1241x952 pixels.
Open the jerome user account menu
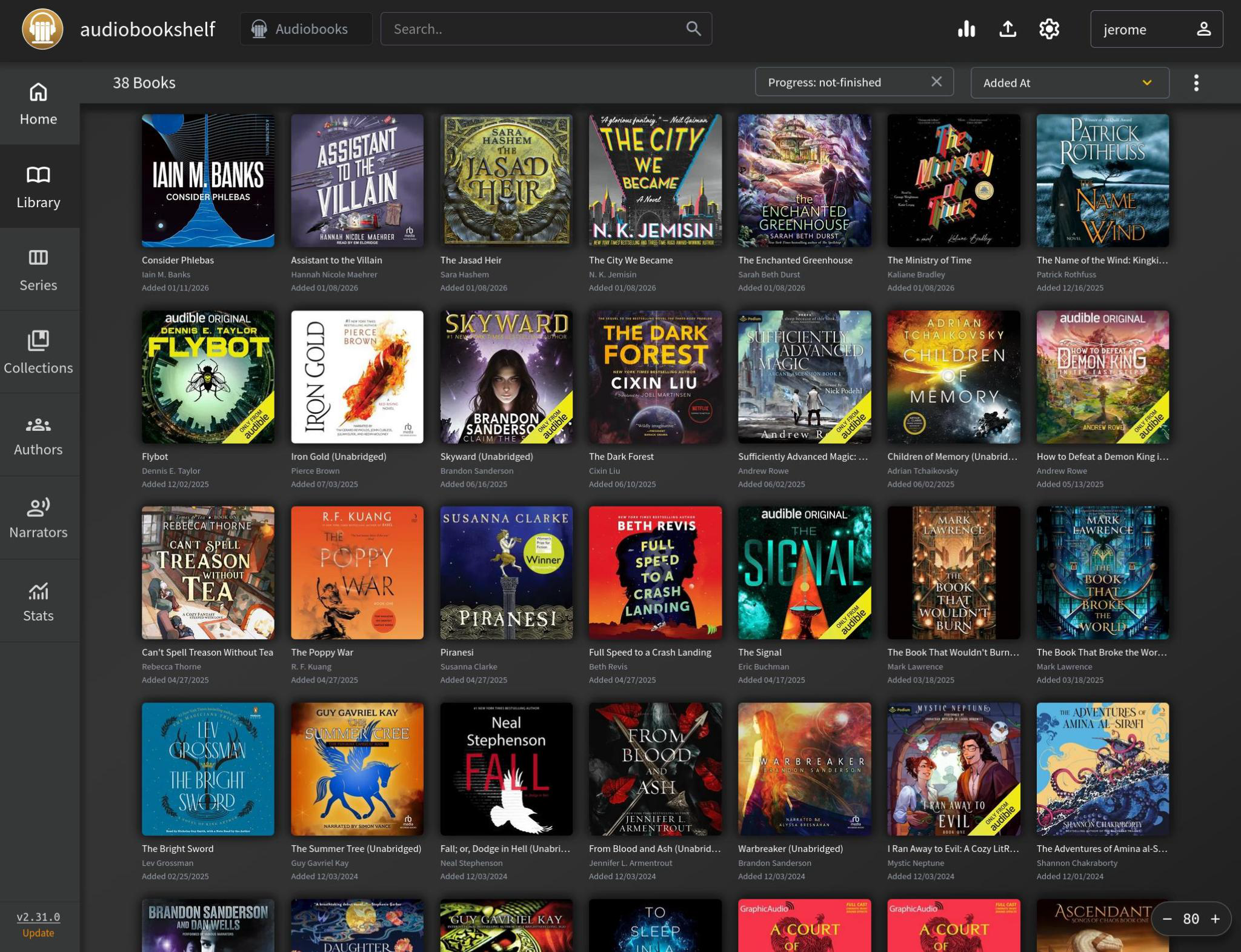1156,29
